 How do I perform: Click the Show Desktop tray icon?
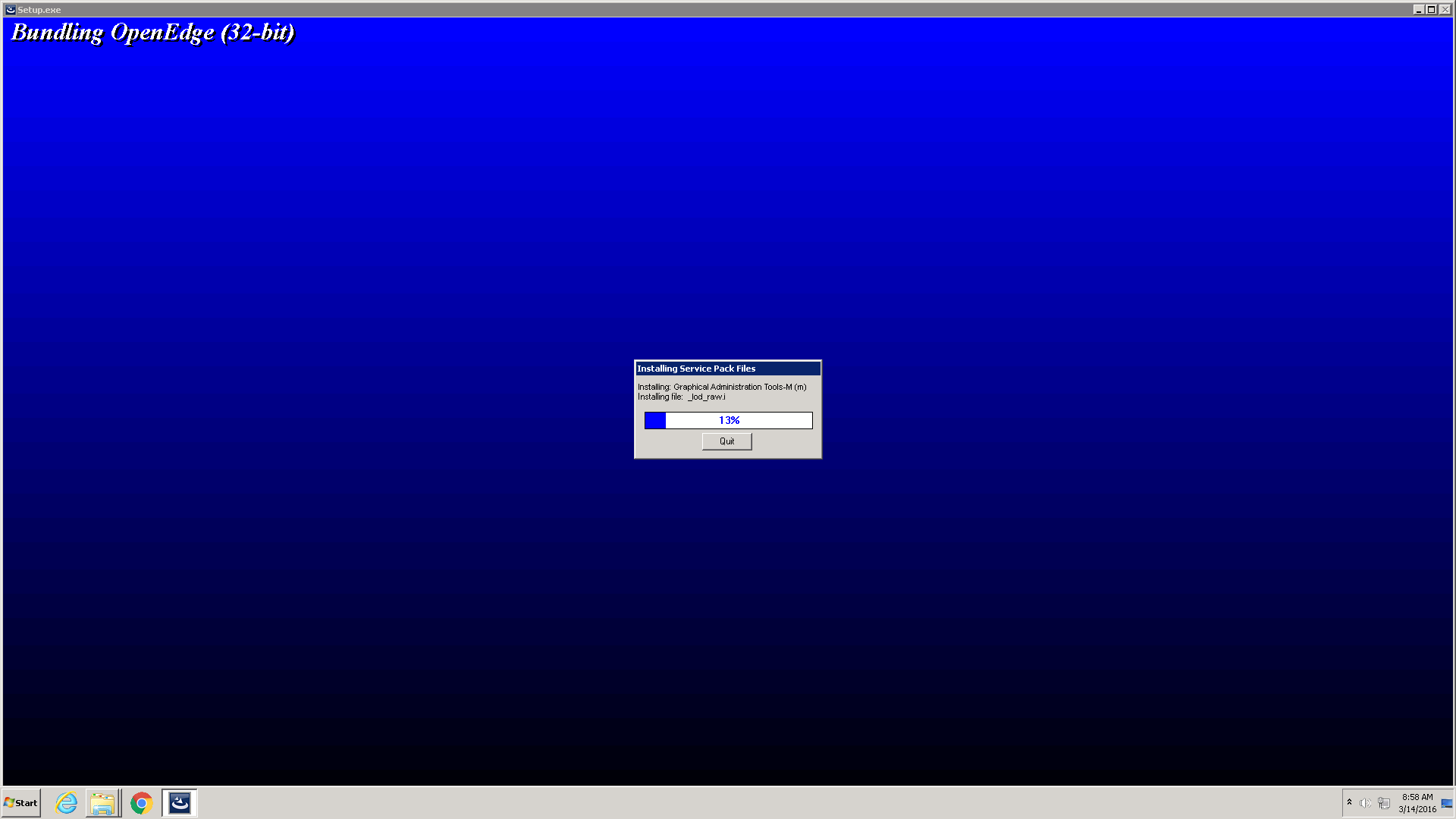[x=1447, y=803]
